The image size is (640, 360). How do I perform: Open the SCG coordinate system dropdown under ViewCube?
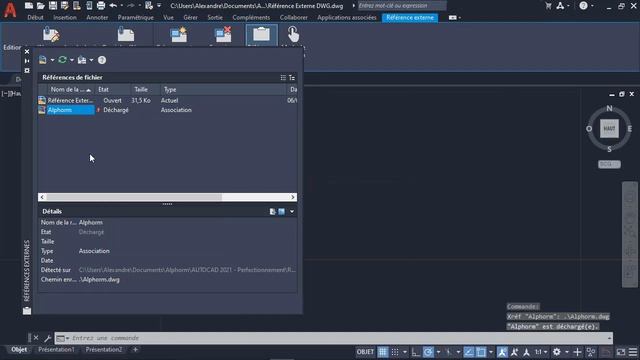click(609, 164)
